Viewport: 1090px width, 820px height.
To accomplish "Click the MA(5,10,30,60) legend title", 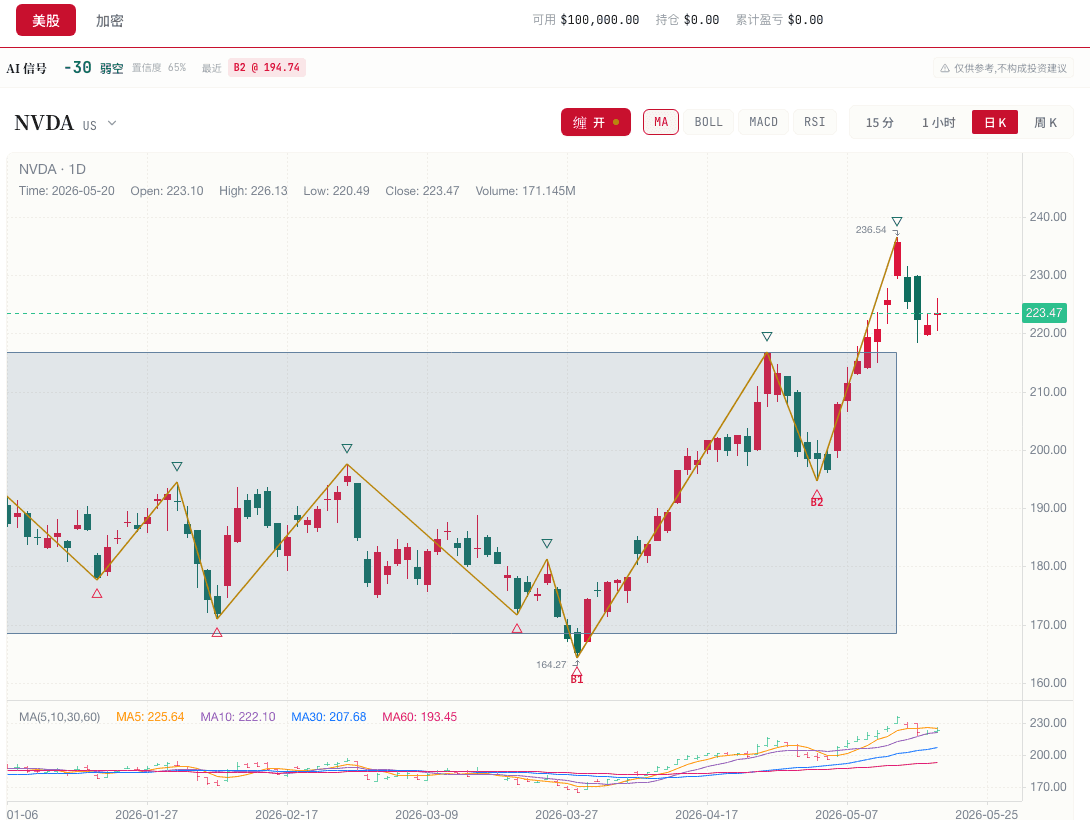I will point(60,716).
